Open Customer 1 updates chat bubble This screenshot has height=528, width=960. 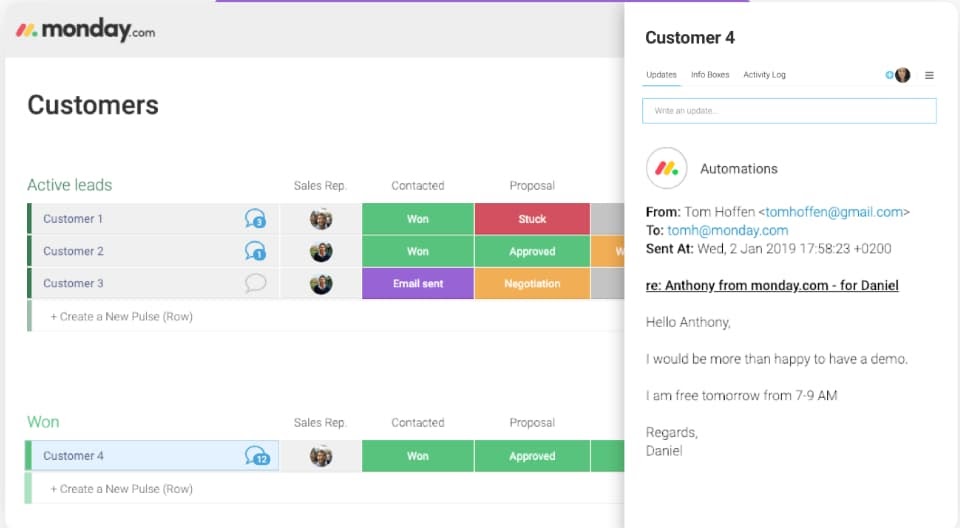click(x=255, y=219)
